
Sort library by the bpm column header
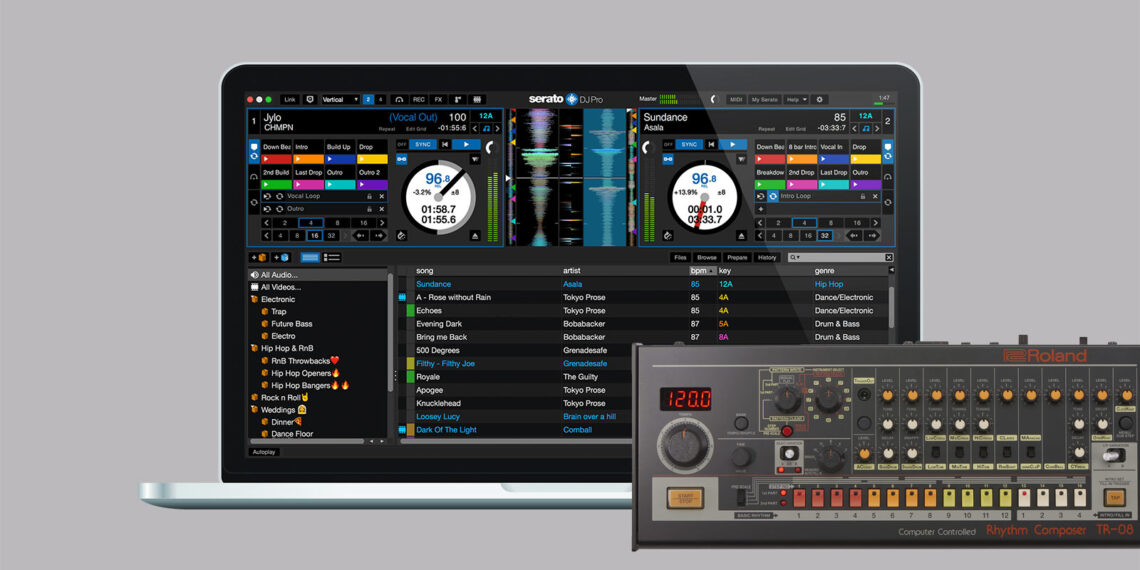pos(698,271)
